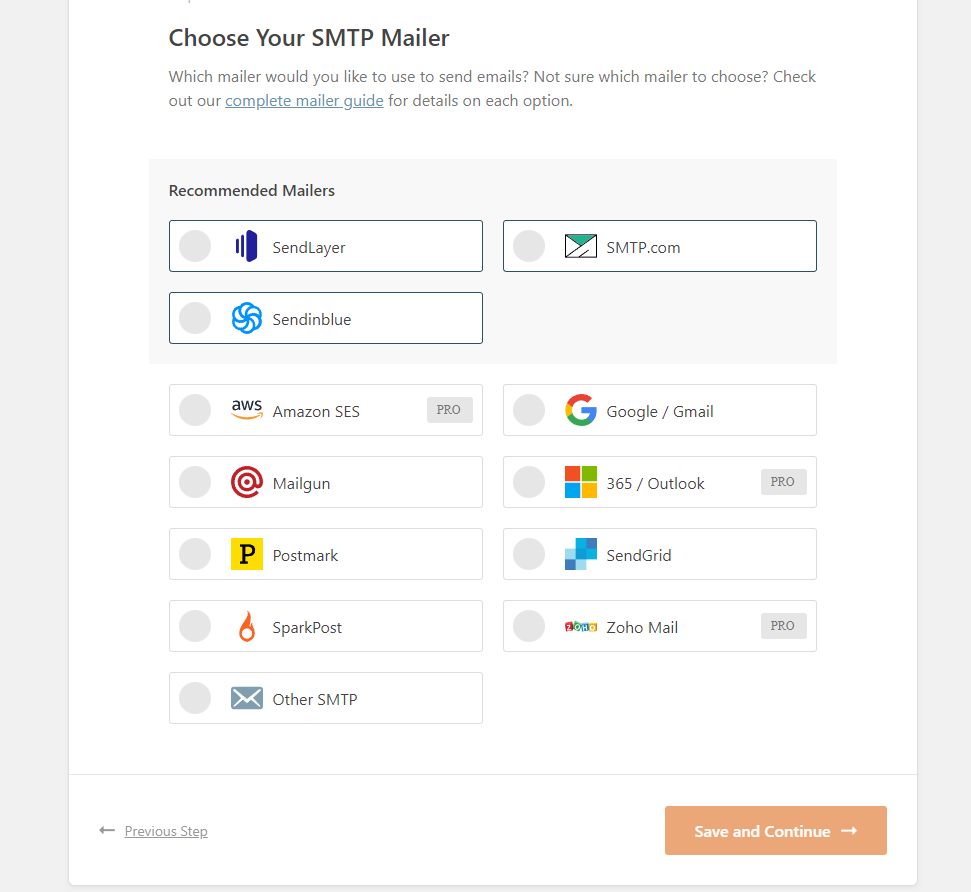
Task: Click the SendGrid blue squares logo
Action: point(581,554)
